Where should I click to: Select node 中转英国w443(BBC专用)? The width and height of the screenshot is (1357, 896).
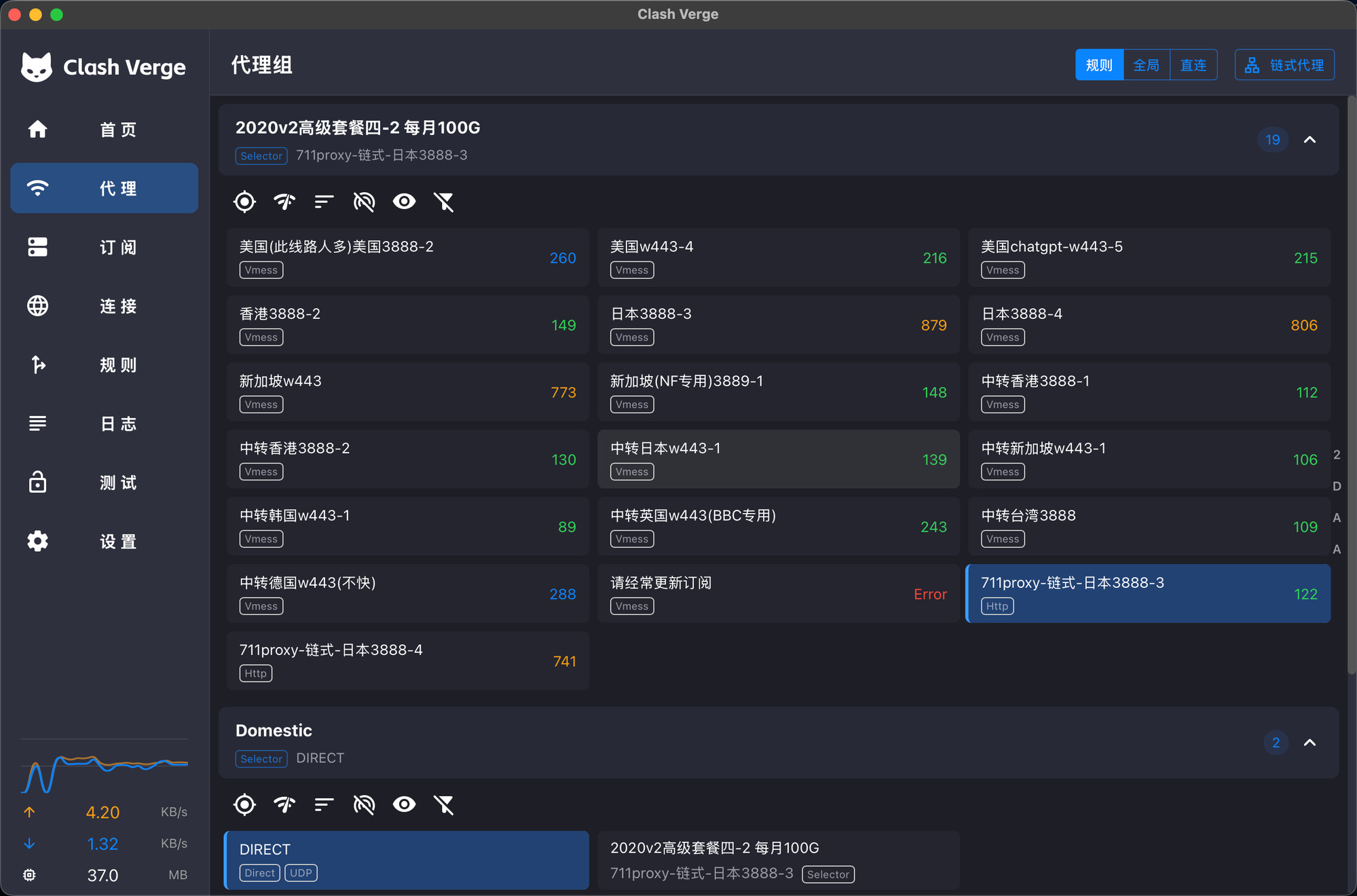click(779, 526)
